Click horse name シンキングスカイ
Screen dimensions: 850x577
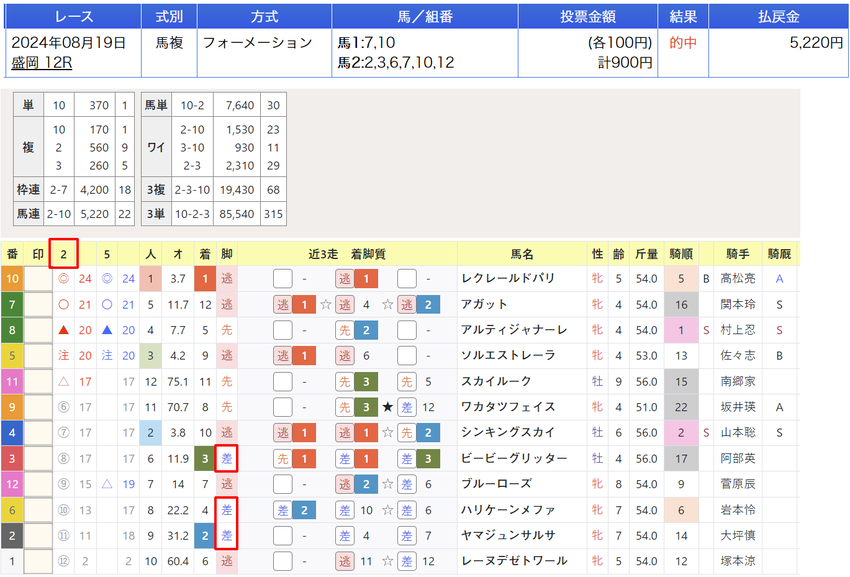point(508,432)
